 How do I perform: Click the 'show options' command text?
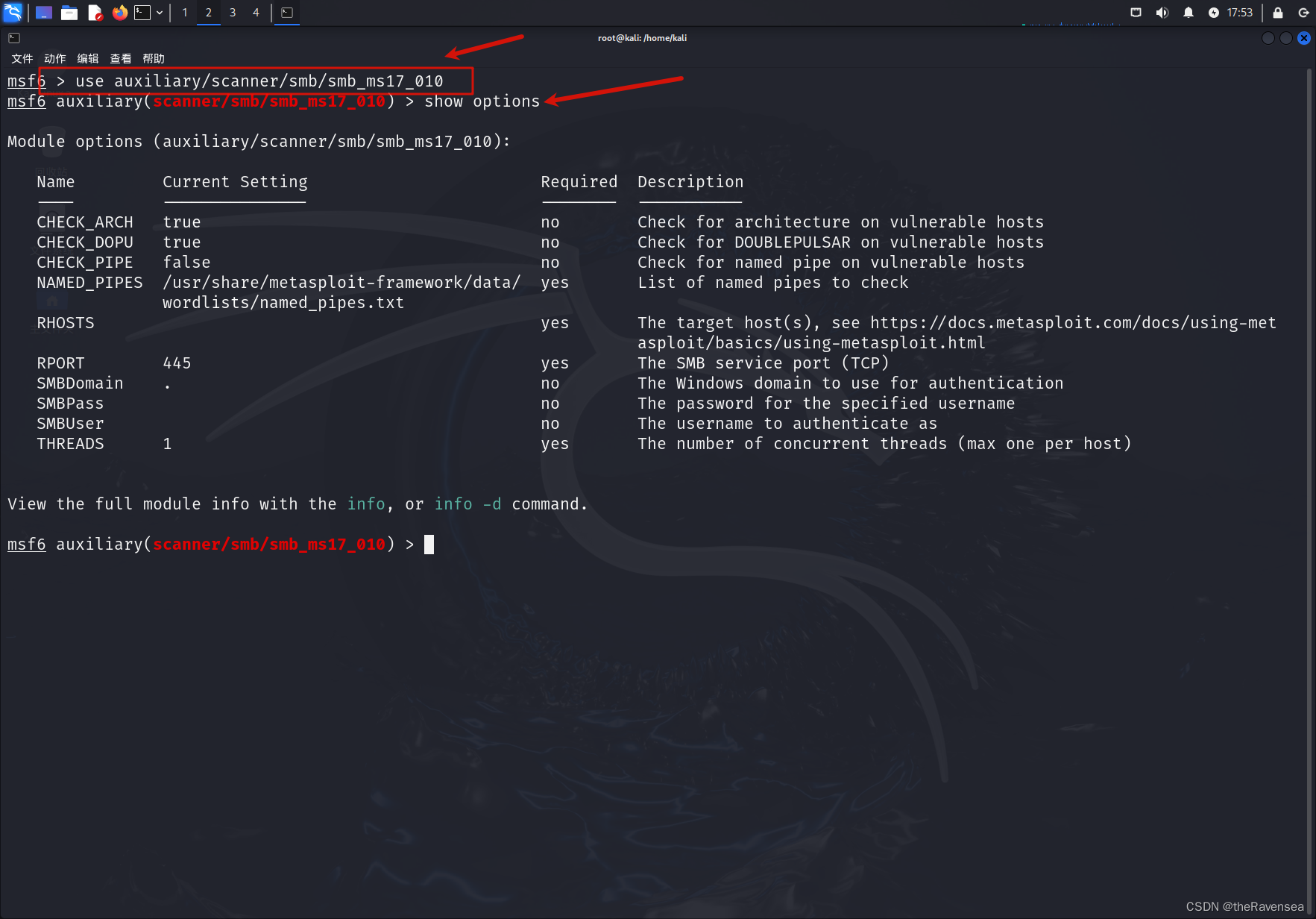pyautogui.click(x=482, y=101)
